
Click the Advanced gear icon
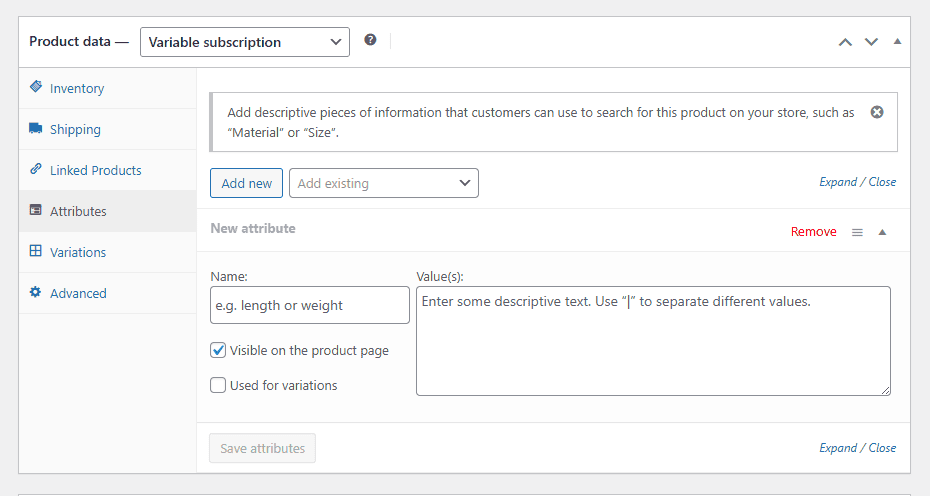click(x=36, y=292)
